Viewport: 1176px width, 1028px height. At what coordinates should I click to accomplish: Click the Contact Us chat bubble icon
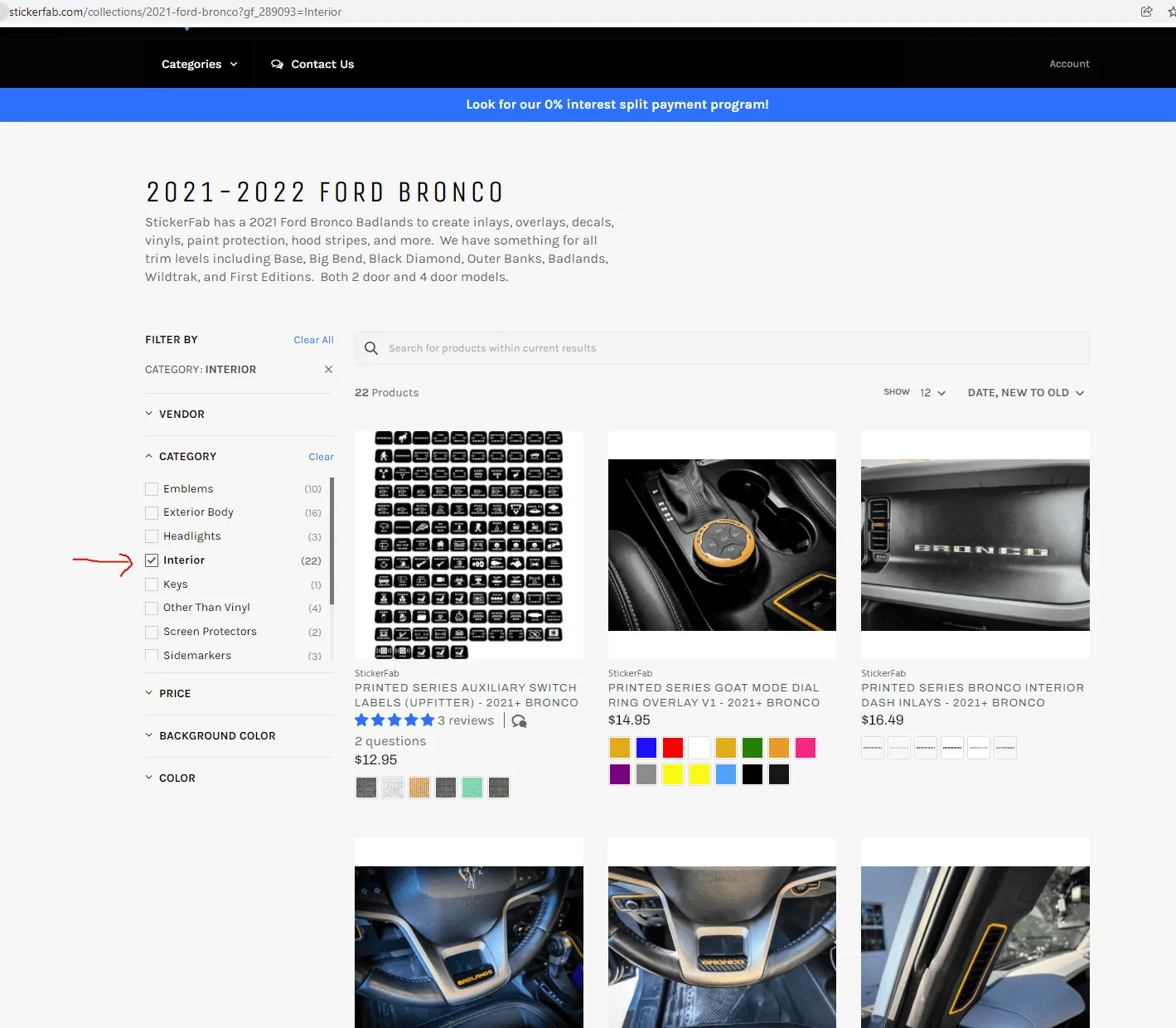(x=277, y=64)
